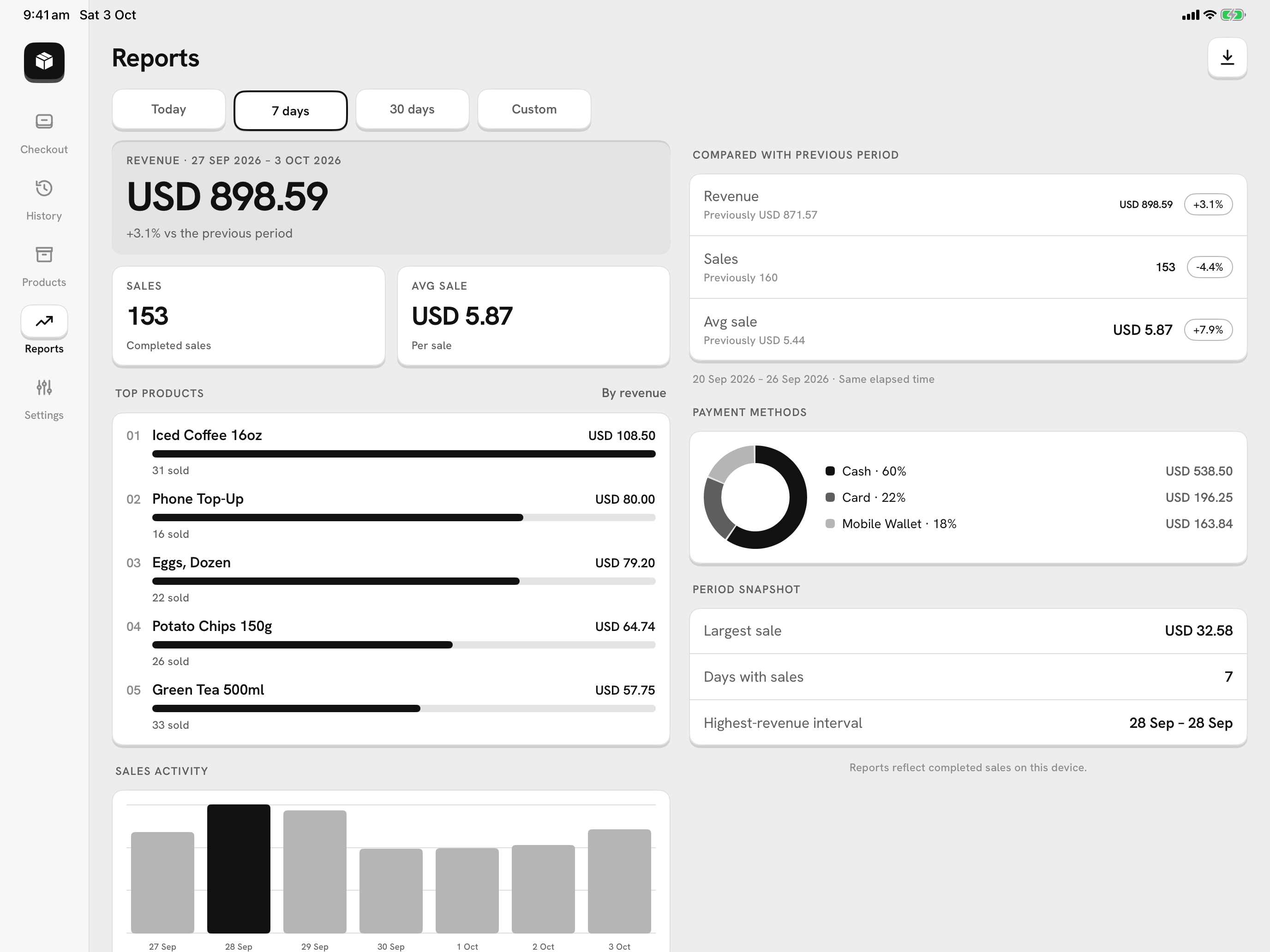Open the Green Tea 500ml row
The image size is (1270, 952).
coord(390,707)
